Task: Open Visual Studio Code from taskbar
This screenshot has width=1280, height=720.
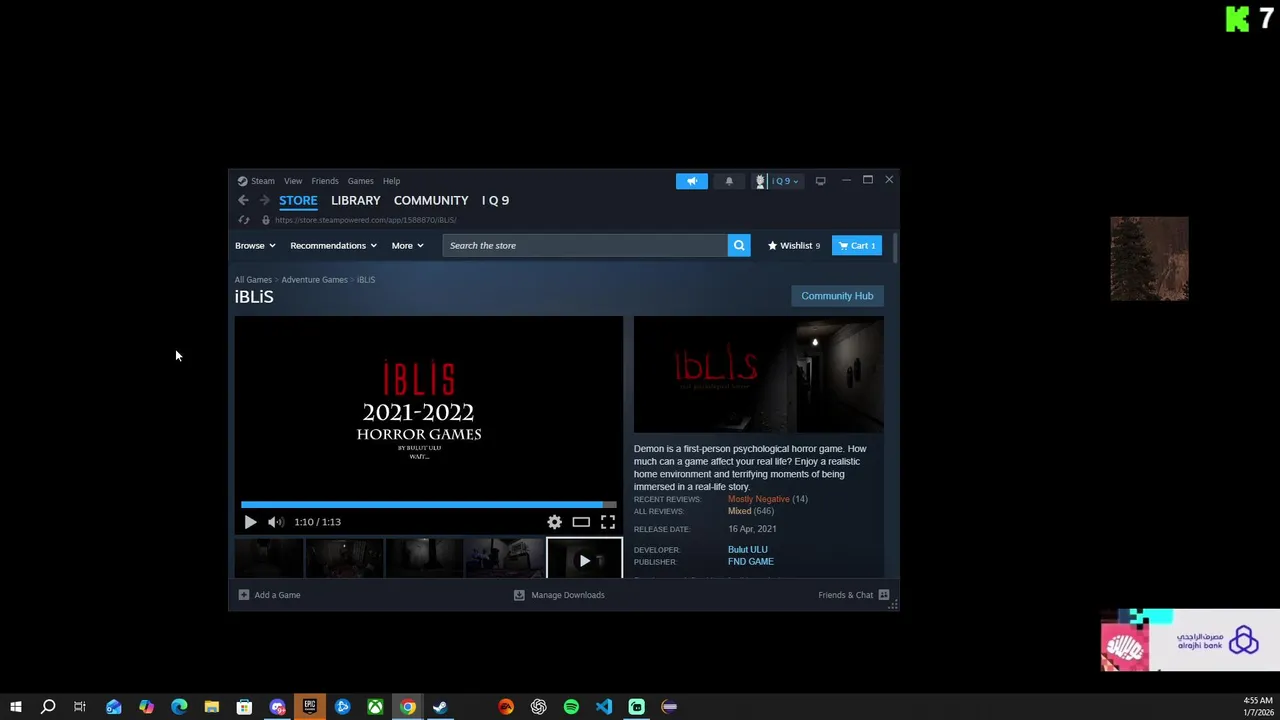Action: coord(604,707)
